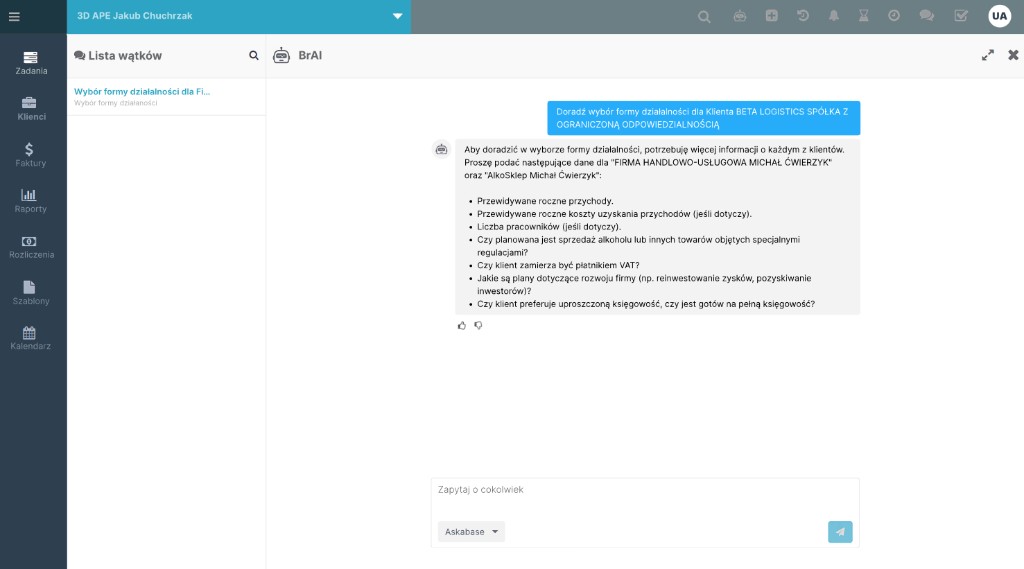Give thumbs down to the BrAI response
The image size is (1024, 569).
pyautogui.click(x=479, y=325)
